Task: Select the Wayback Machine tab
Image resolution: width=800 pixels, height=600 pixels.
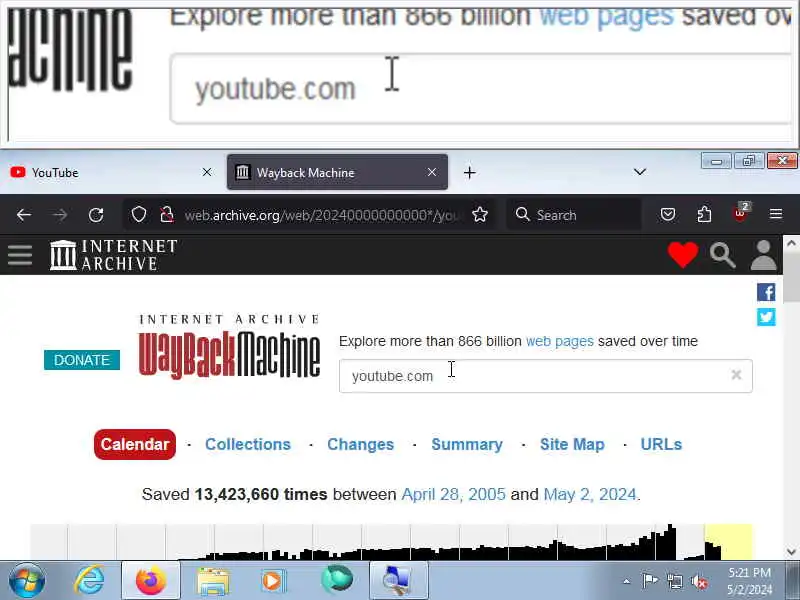Action: [337, 172]
